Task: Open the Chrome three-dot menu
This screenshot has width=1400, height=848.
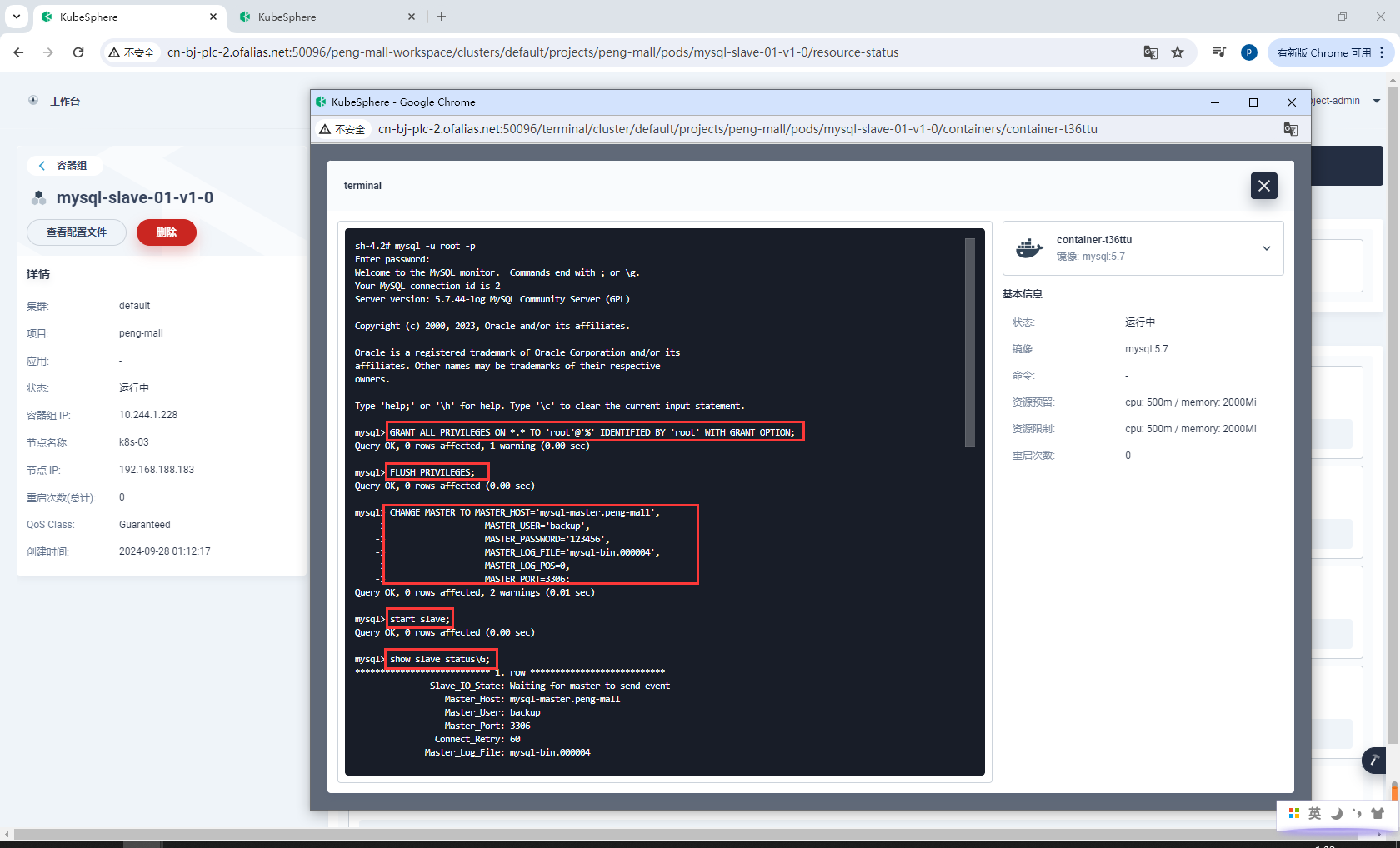Action: 1382,52
